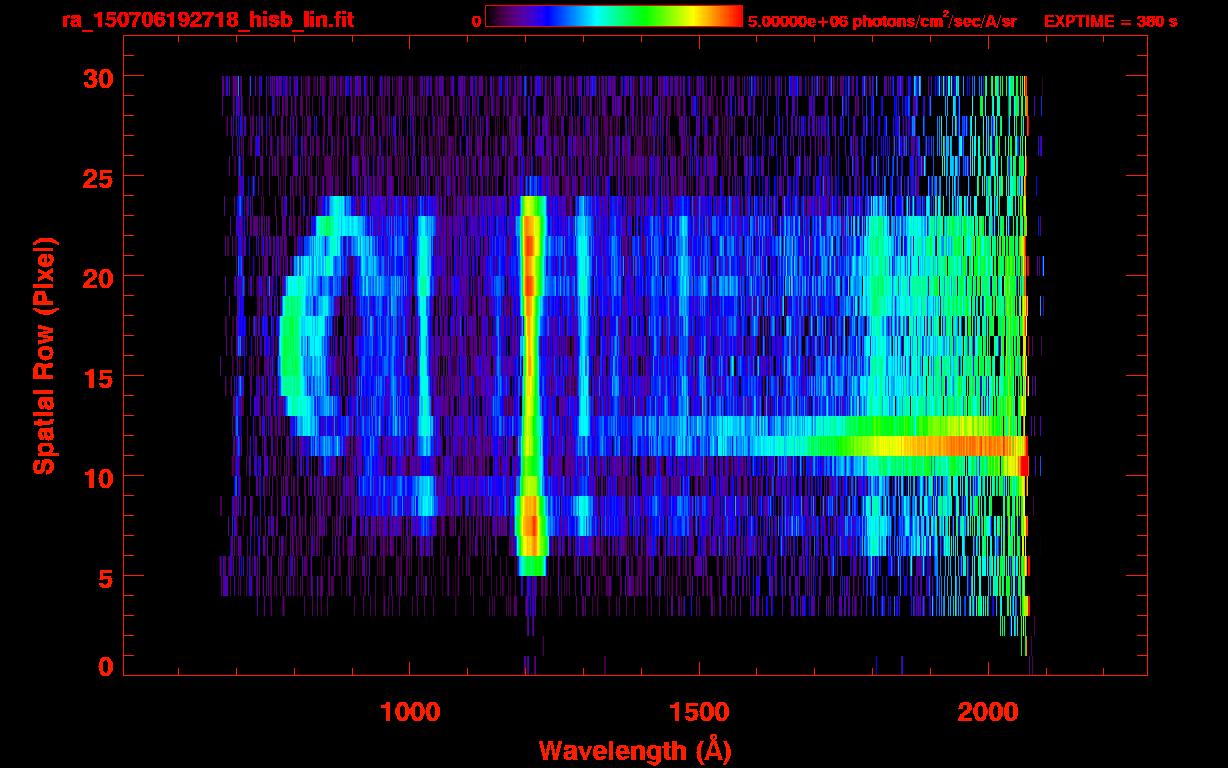Viewport: 1228px width, 768px height.
Task: Click the file name ra_150706192718_hisb_lin.fit
Action: (x=207, y=20)
